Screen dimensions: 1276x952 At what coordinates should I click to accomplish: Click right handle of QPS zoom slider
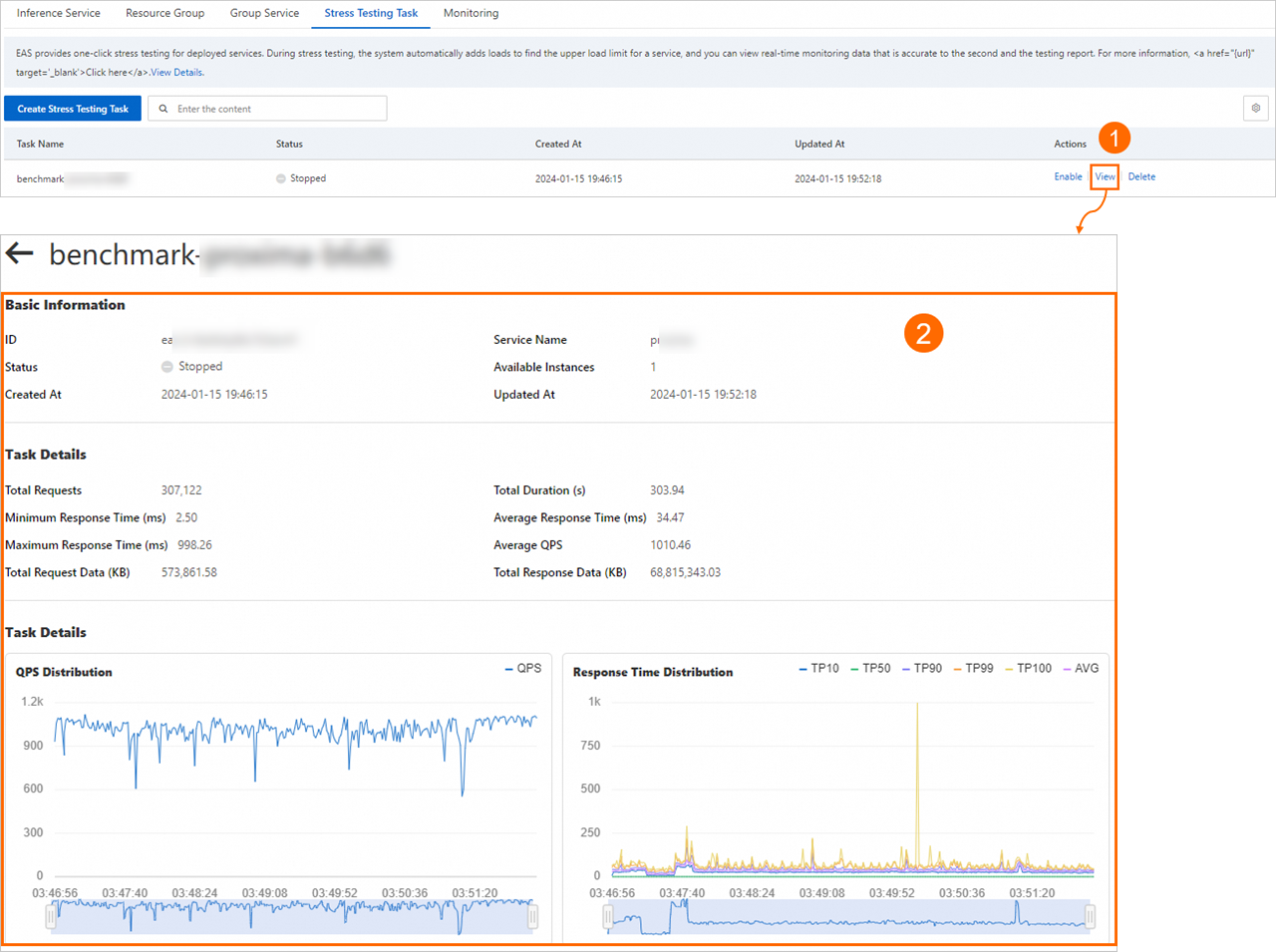(533, 916)
